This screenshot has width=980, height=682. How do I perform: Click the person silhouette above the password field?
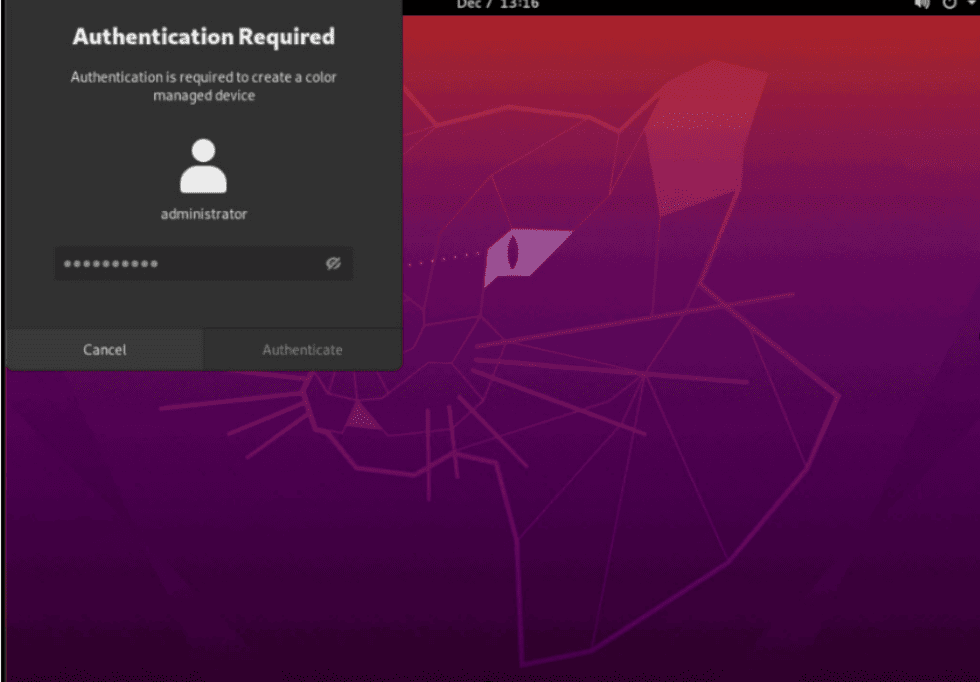(204, 170)
